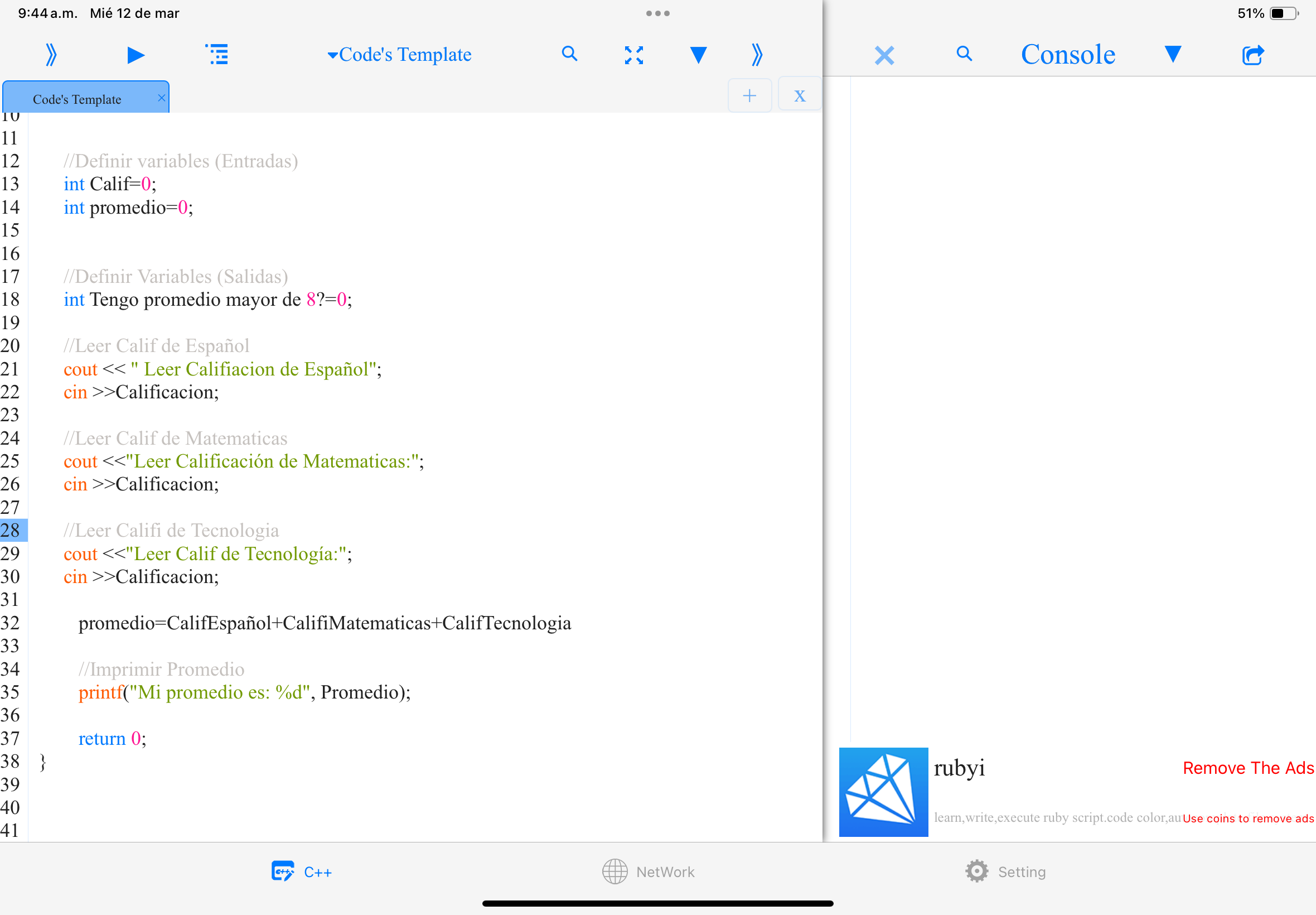Screen dimensions: 1316x915
Task: Open the code outline list icon
Action: click(x=217, y=55)
